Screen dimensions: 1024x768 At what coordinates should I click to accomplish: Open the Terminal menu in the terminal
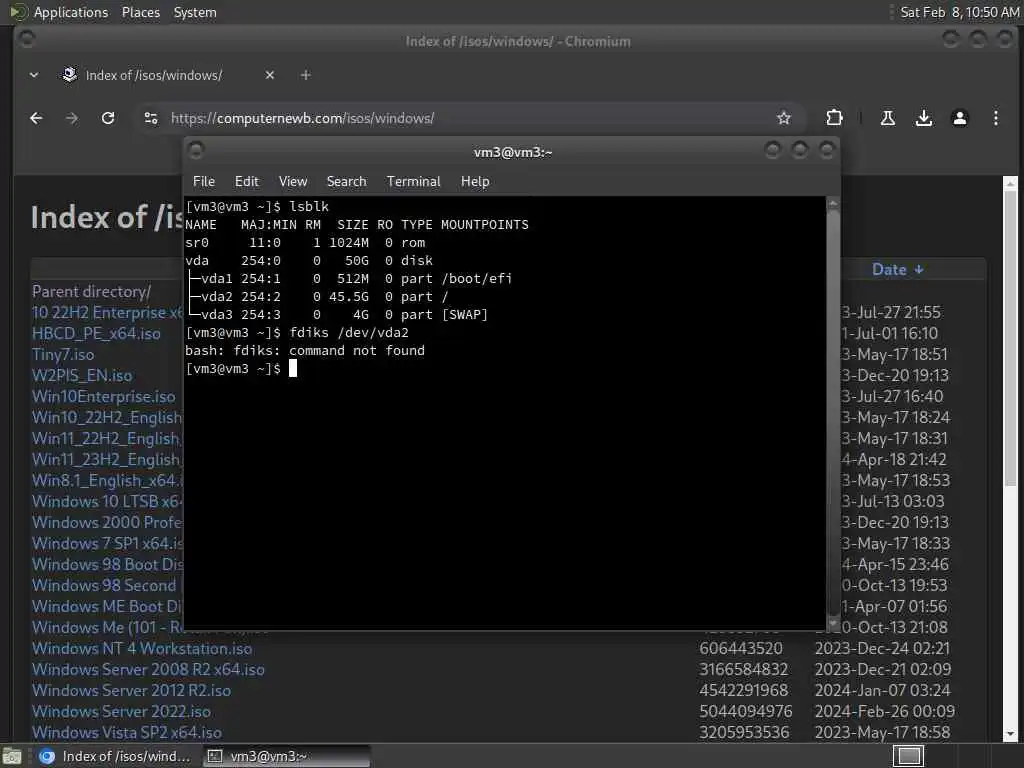(413, 182)
